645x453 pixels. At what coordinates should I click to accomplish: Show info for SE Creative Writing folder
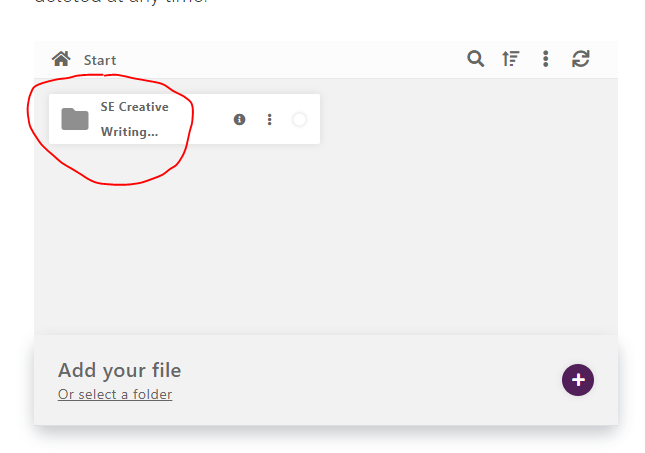(239, 119)
